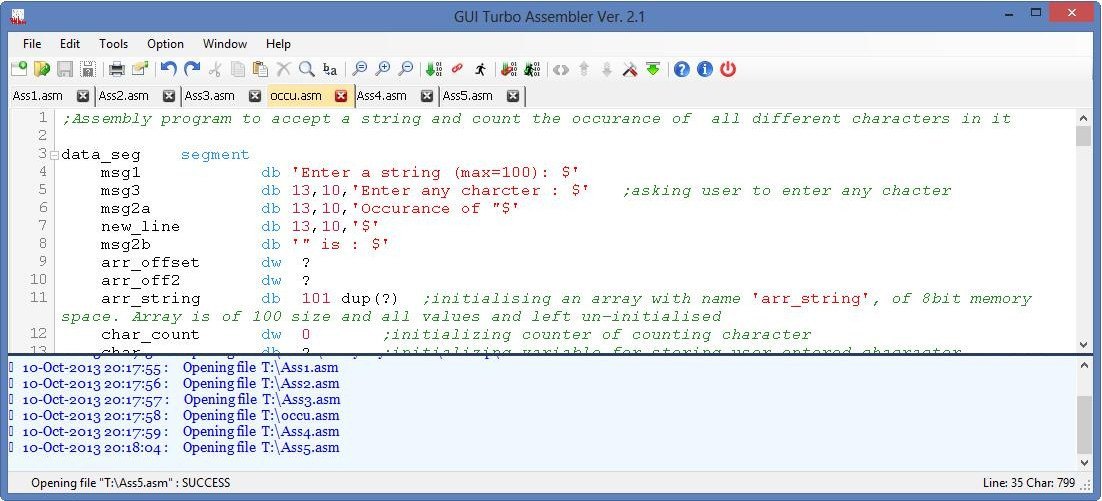The image size is (1102, 501).
Task: Click log entry 'Opening file T:\occu.asm'
Action: 261,415
